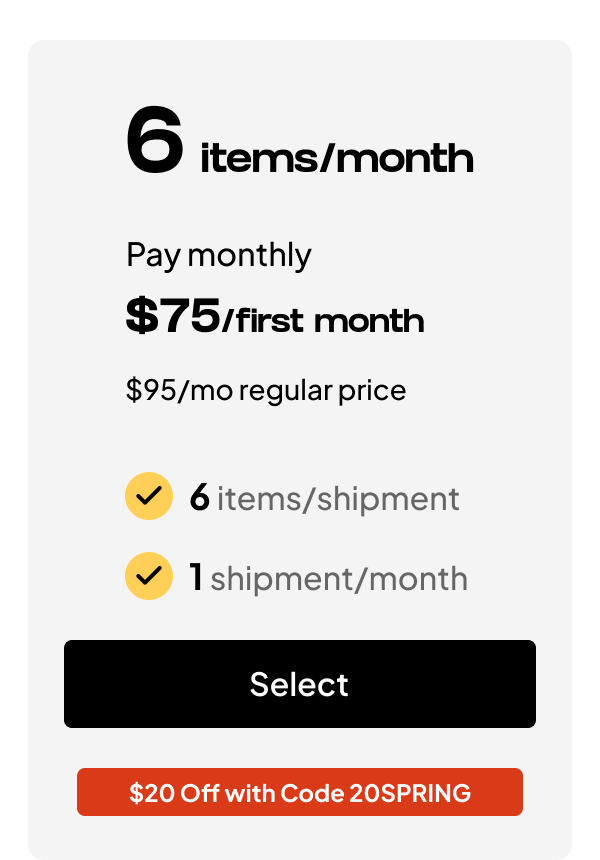This screenshot has height=860, width=600.
Task: Click the Select button
Action: [299, 684]
